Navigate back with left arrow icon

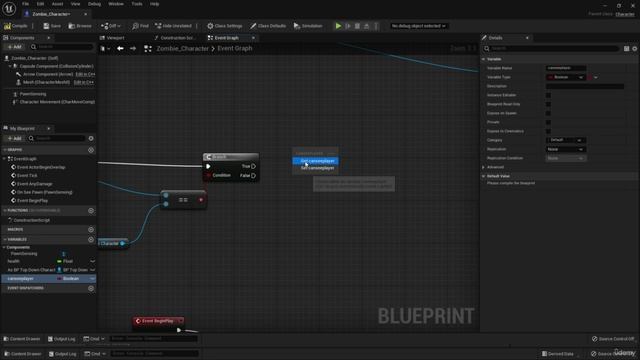pos(120,49)
